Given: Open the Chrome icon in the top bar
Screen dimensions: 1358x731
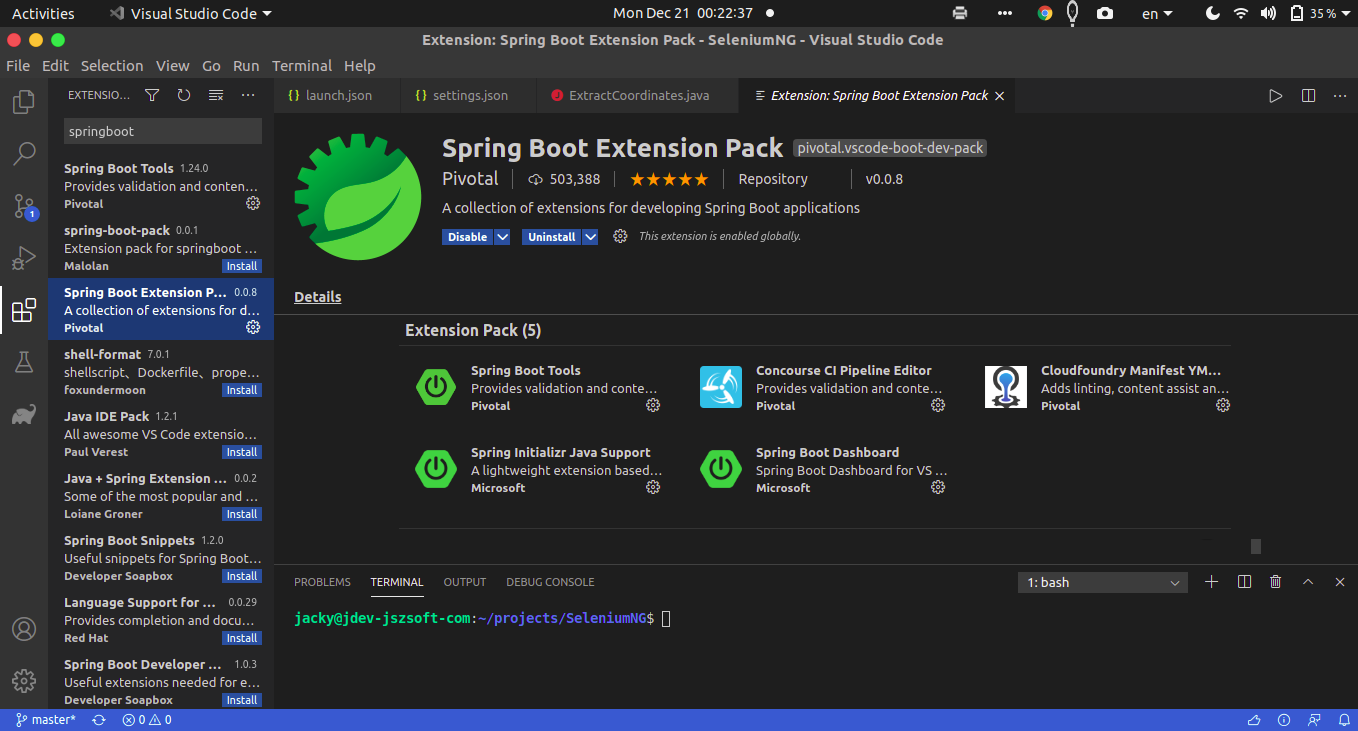Looking at the screenshot, I should click(1045, 13).
